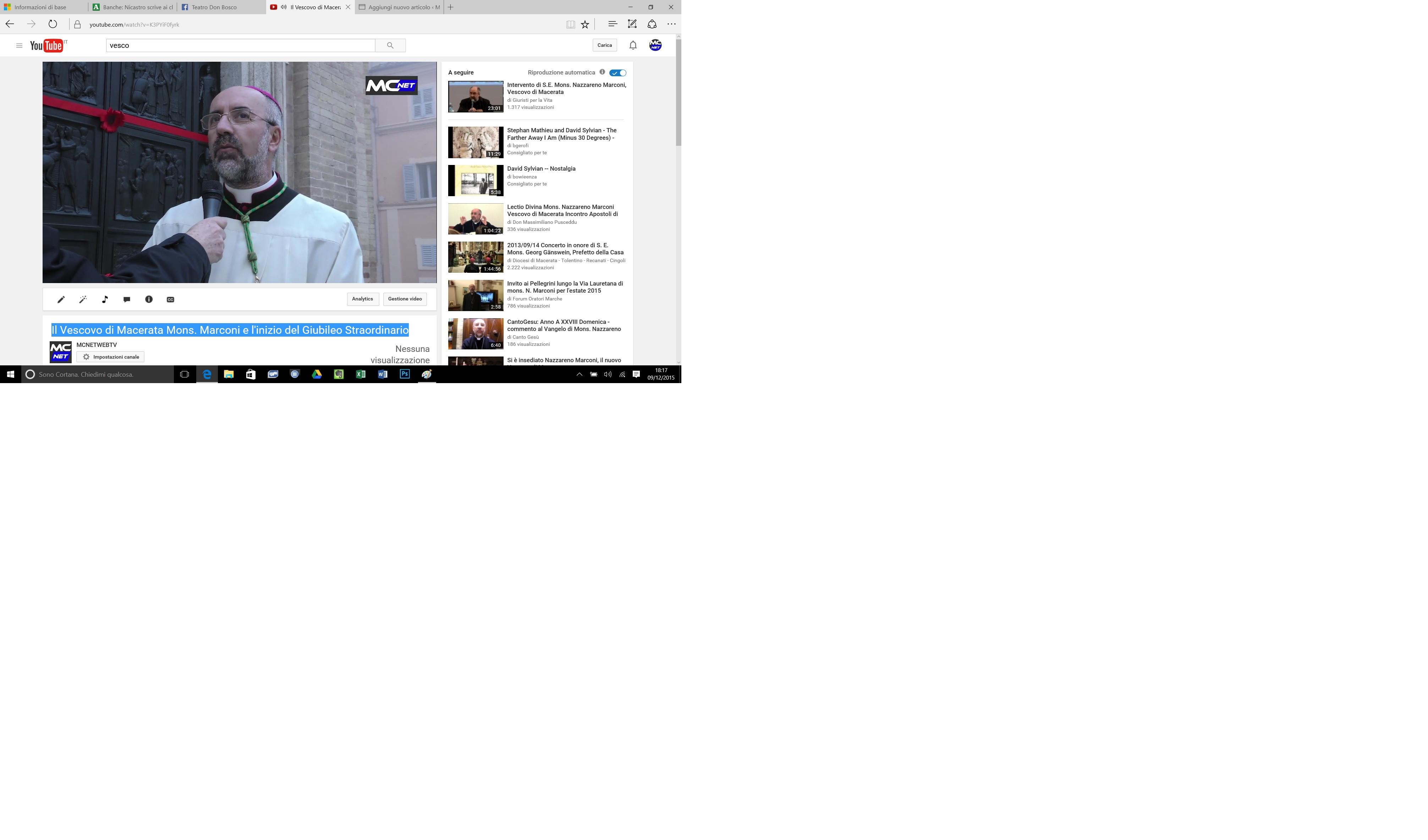Open File Explorer from the taskbar
Viewport: 1428px width, 840px height.
tap(229, 374)
